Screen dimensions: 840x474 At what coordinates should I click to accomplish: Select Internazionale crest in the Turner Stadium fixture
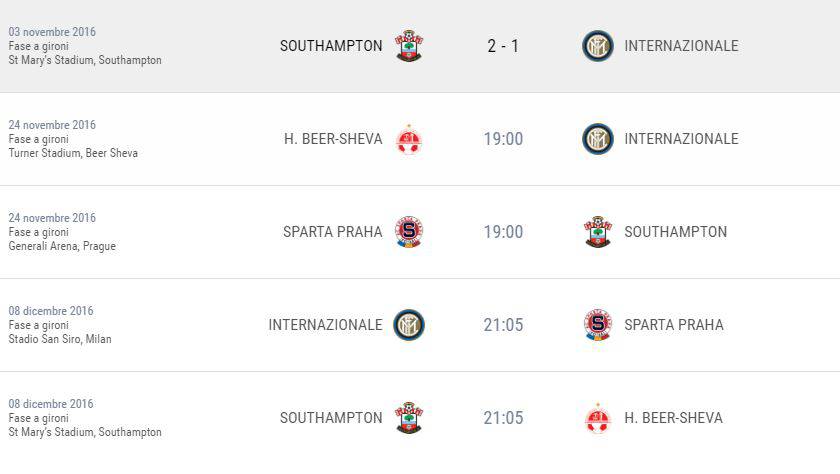598,139
